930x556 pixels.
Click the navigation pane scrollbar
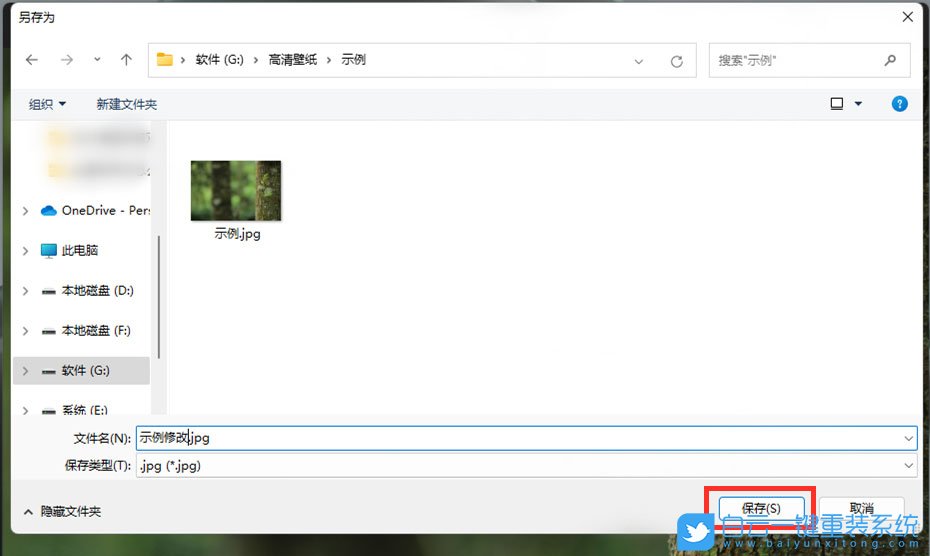(x=159, y=297)
